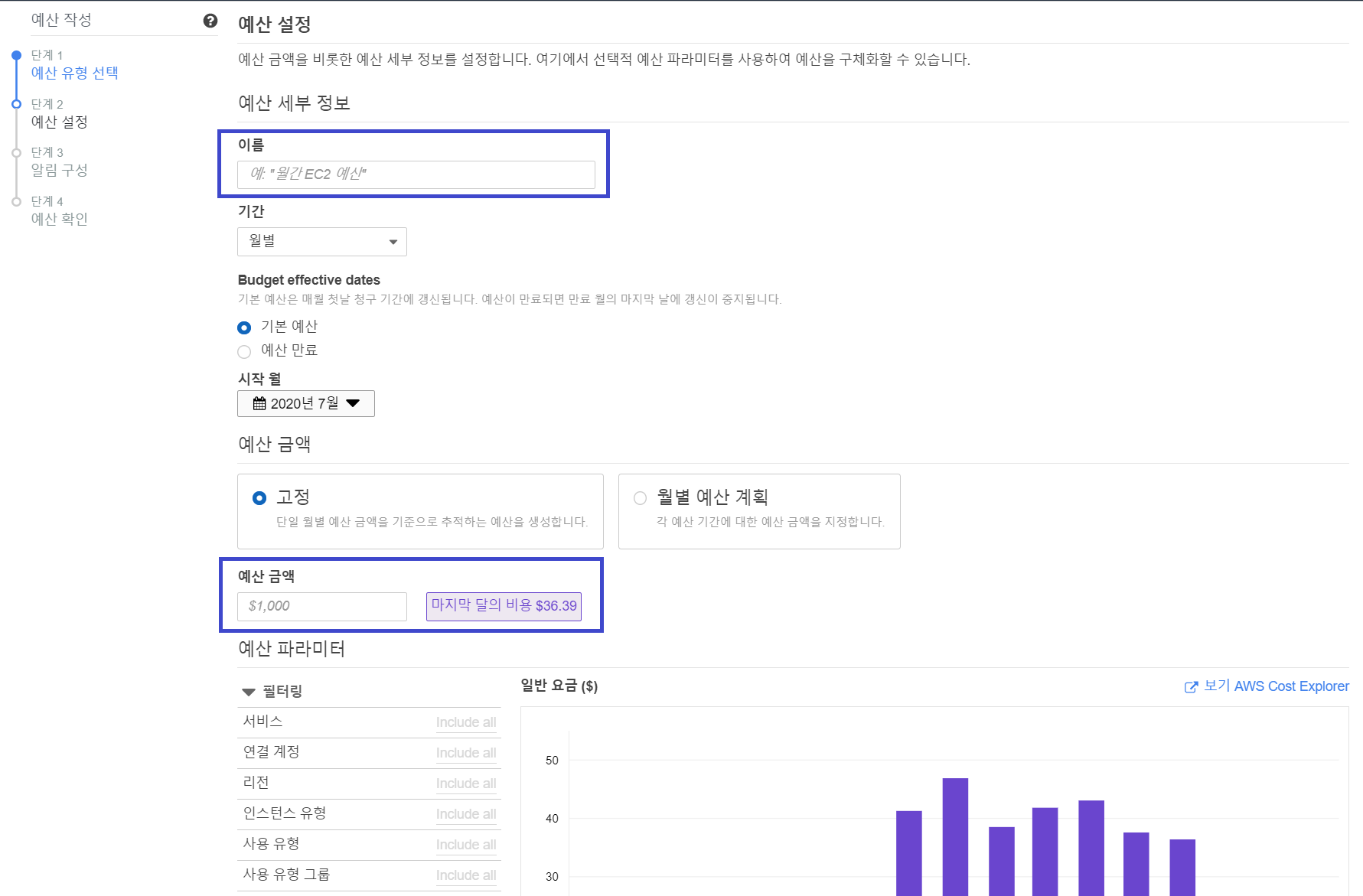Open Include all for 사용 유형 그룹 filter
1363x896 pixels.
click(466, 875)
